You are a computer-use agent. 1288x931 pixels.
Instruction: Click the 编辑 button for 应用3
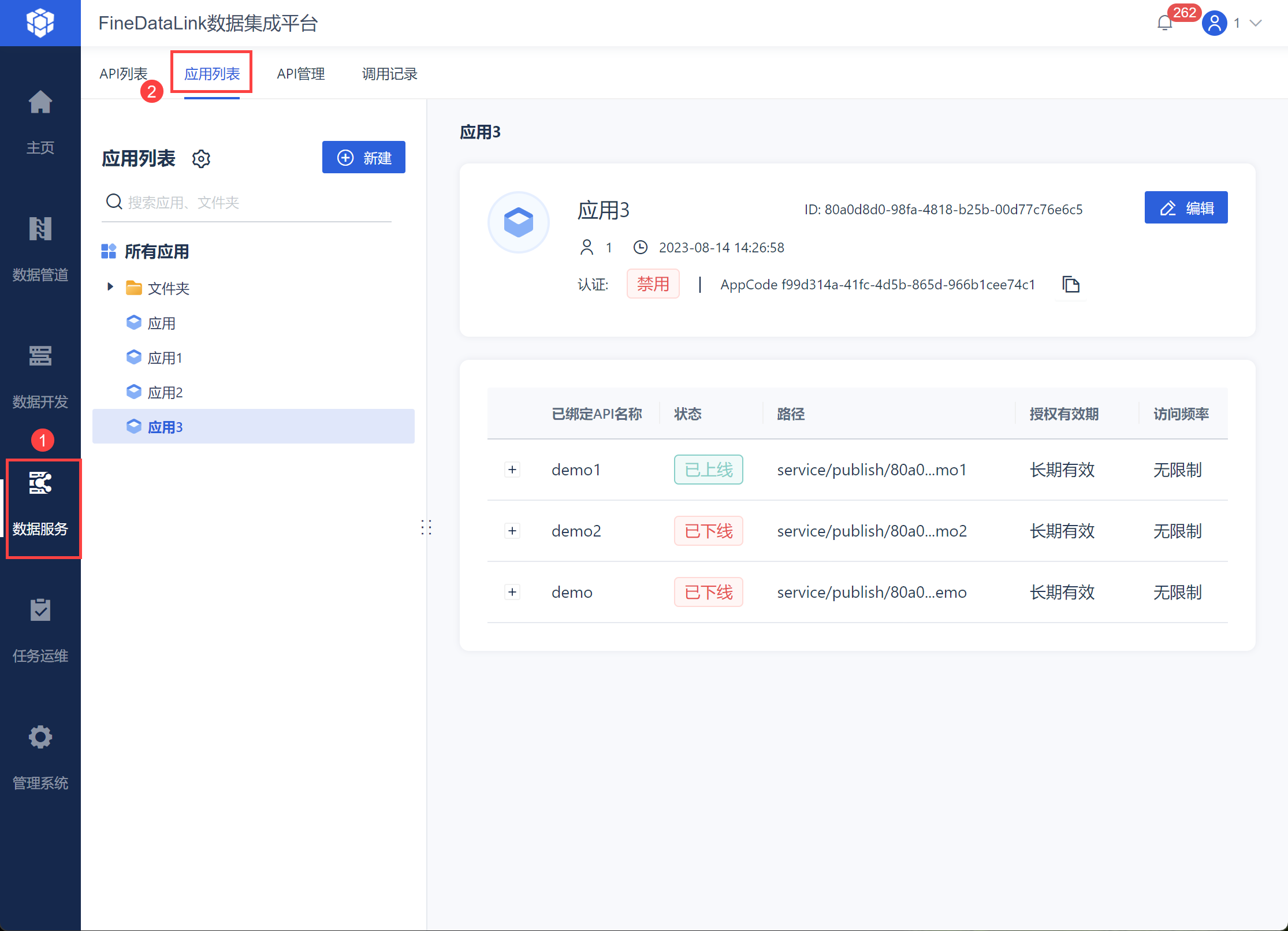(1186, 207)
